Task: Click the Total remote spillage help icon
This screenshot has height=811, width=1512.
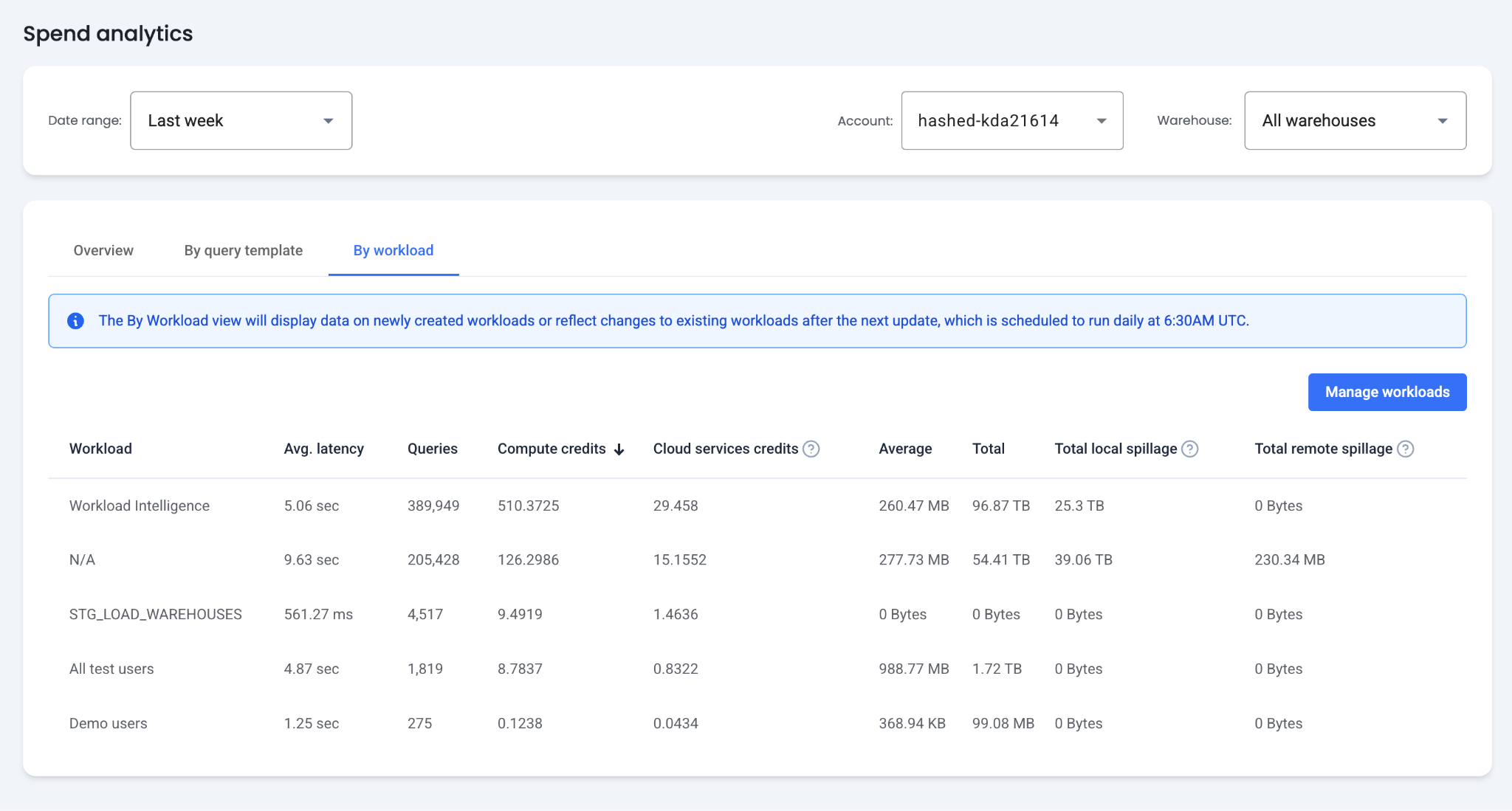Action: [1405, 449]
